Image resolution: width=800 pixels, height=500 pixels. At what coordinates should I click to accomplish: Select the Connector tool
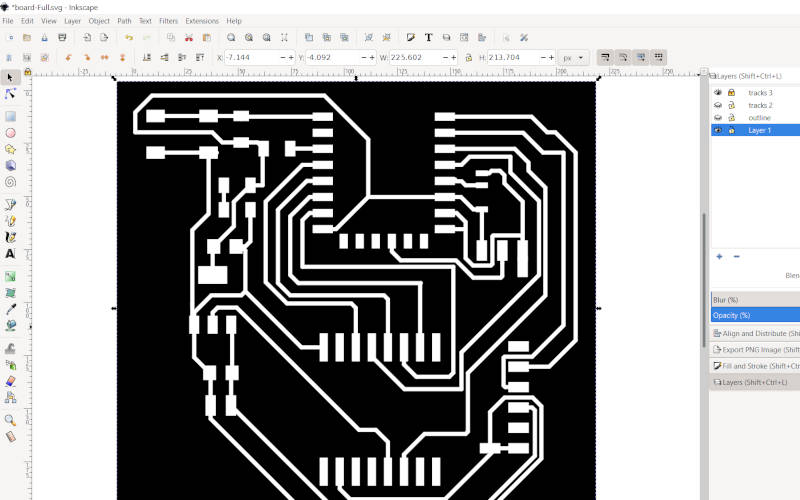coord(10,397)
